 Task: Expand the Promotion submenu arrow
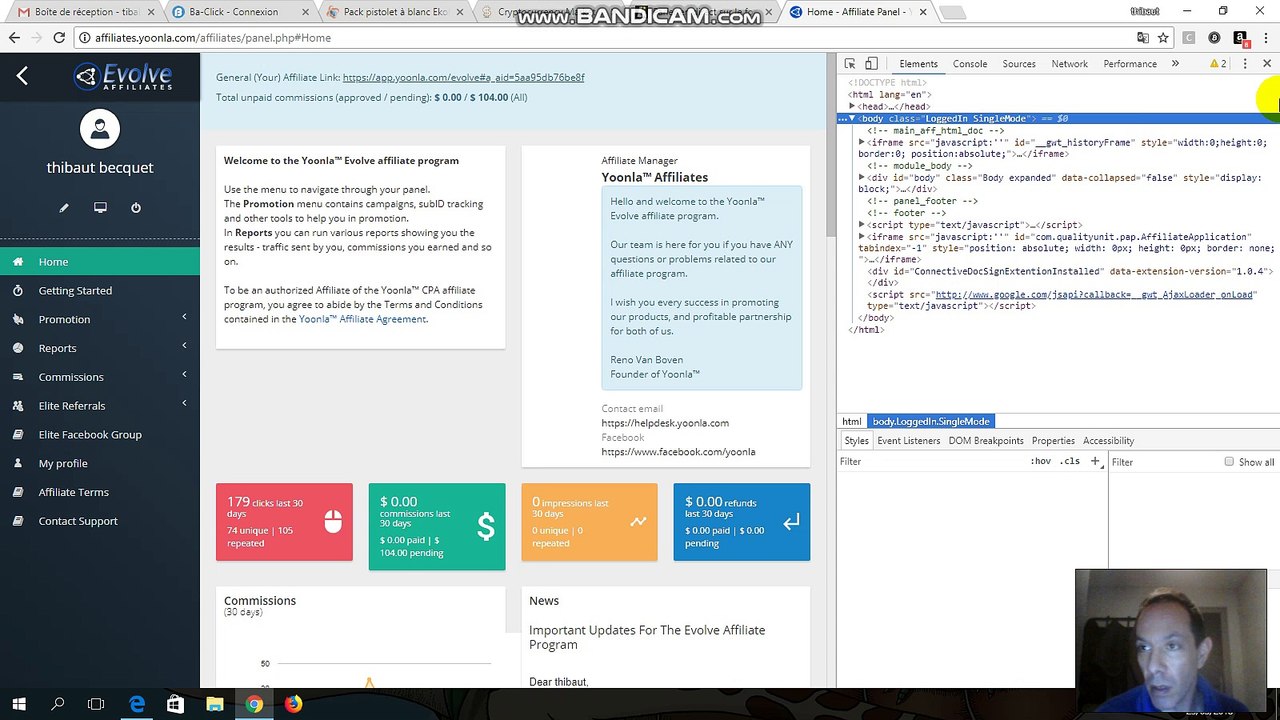(x=184, y=318)
